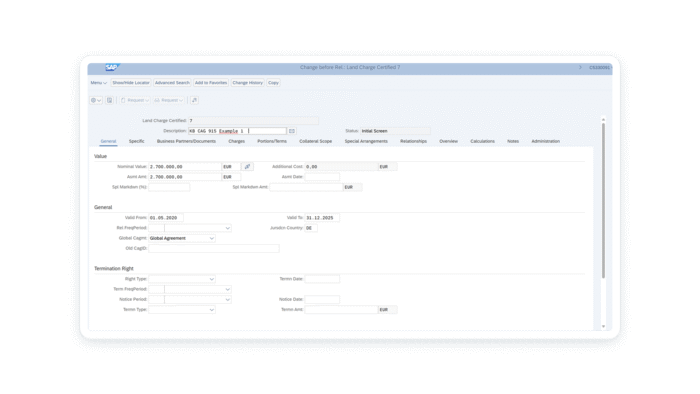This screenshot has height=394, width=700.
Task: Expand the Right Type dropdown
Action: tap(212, 279)
